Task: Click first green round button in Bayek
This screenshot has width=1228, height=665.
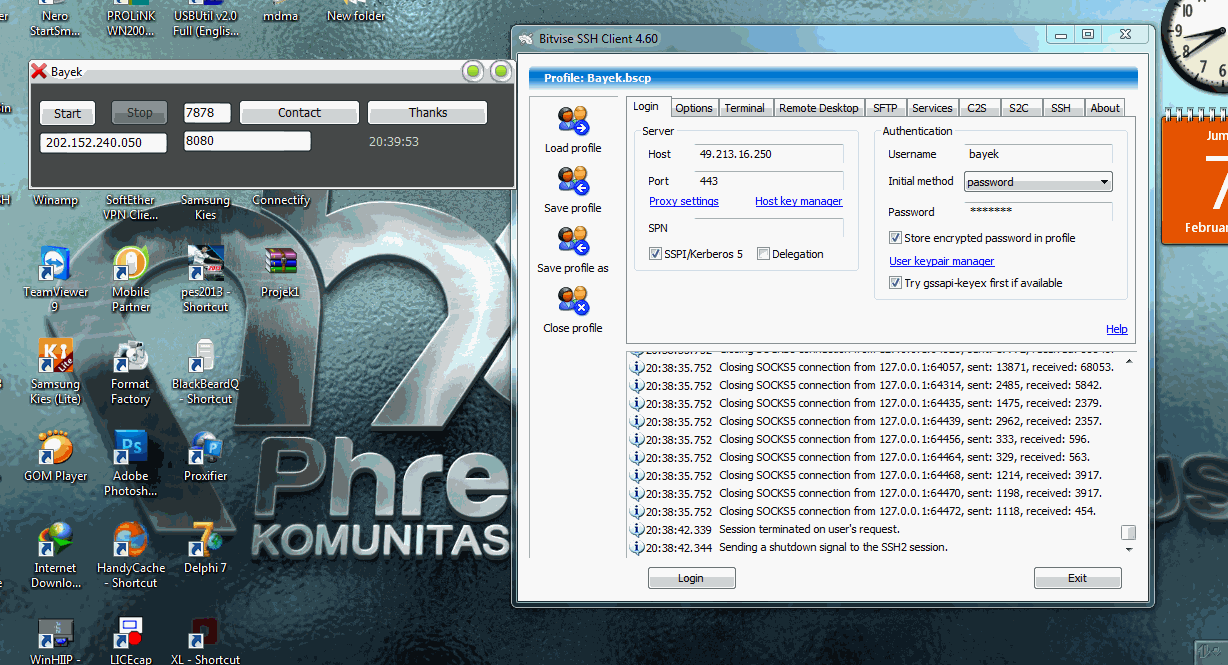Action: pos(473,71)
